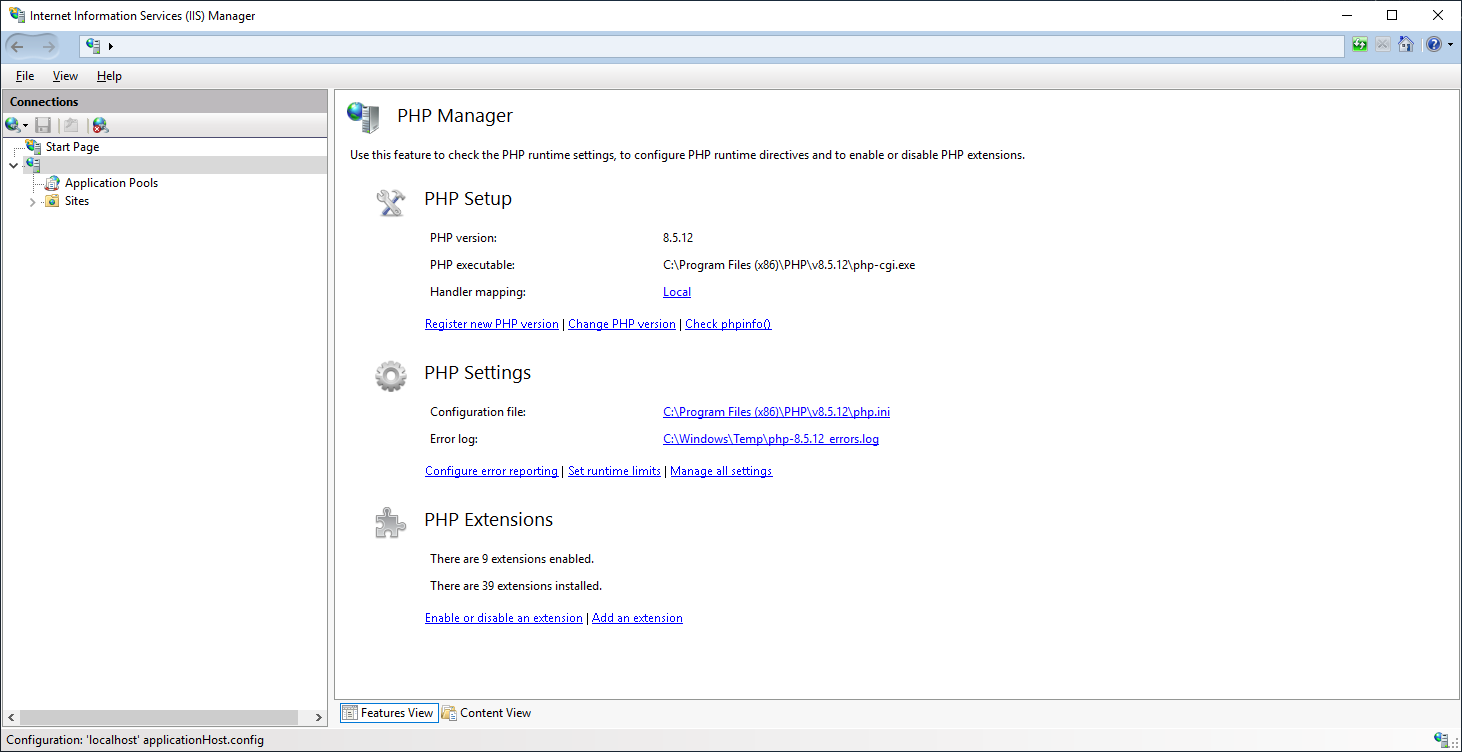Click the status bar network icon
The height and width of the screenshot is (752, 1462).
point(1442,740)
